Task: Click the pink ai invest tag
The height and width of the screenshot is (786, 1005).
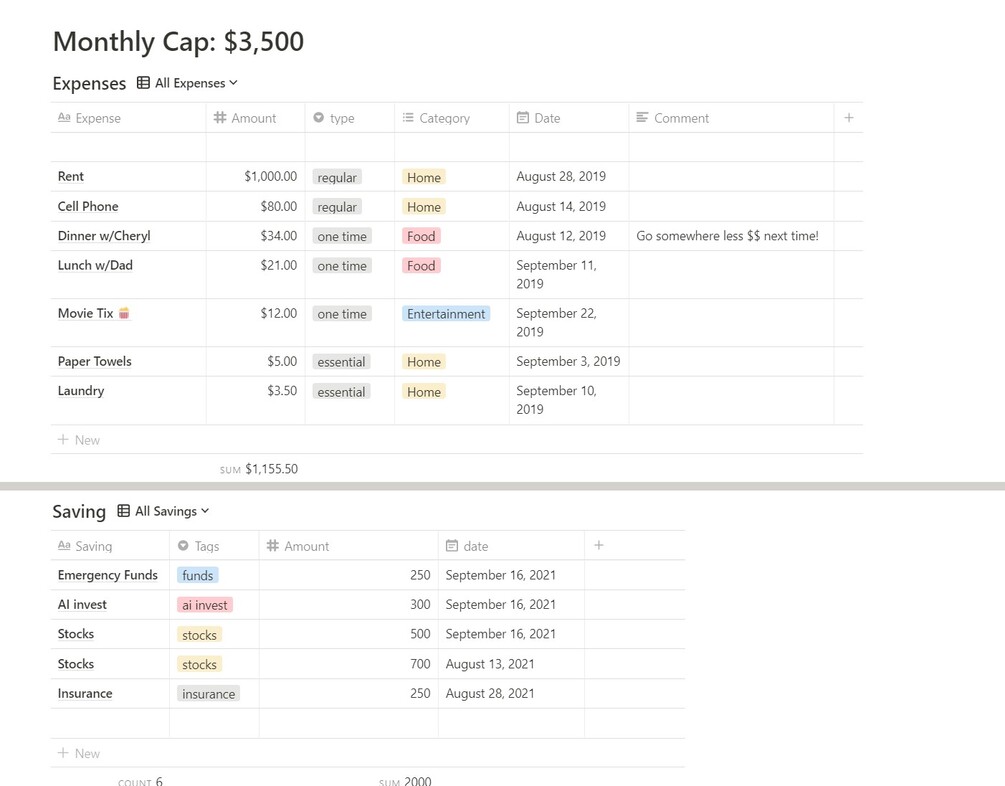Action: point(205,605)
